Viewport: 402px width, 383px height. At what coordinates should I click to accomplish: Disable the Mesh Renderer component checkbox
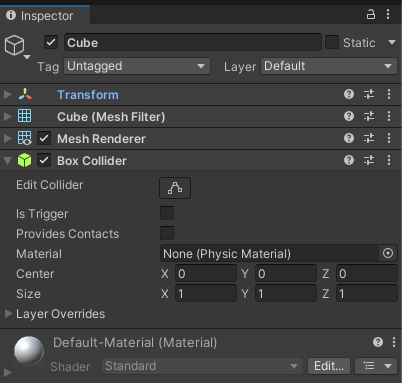tap(44, 138)
